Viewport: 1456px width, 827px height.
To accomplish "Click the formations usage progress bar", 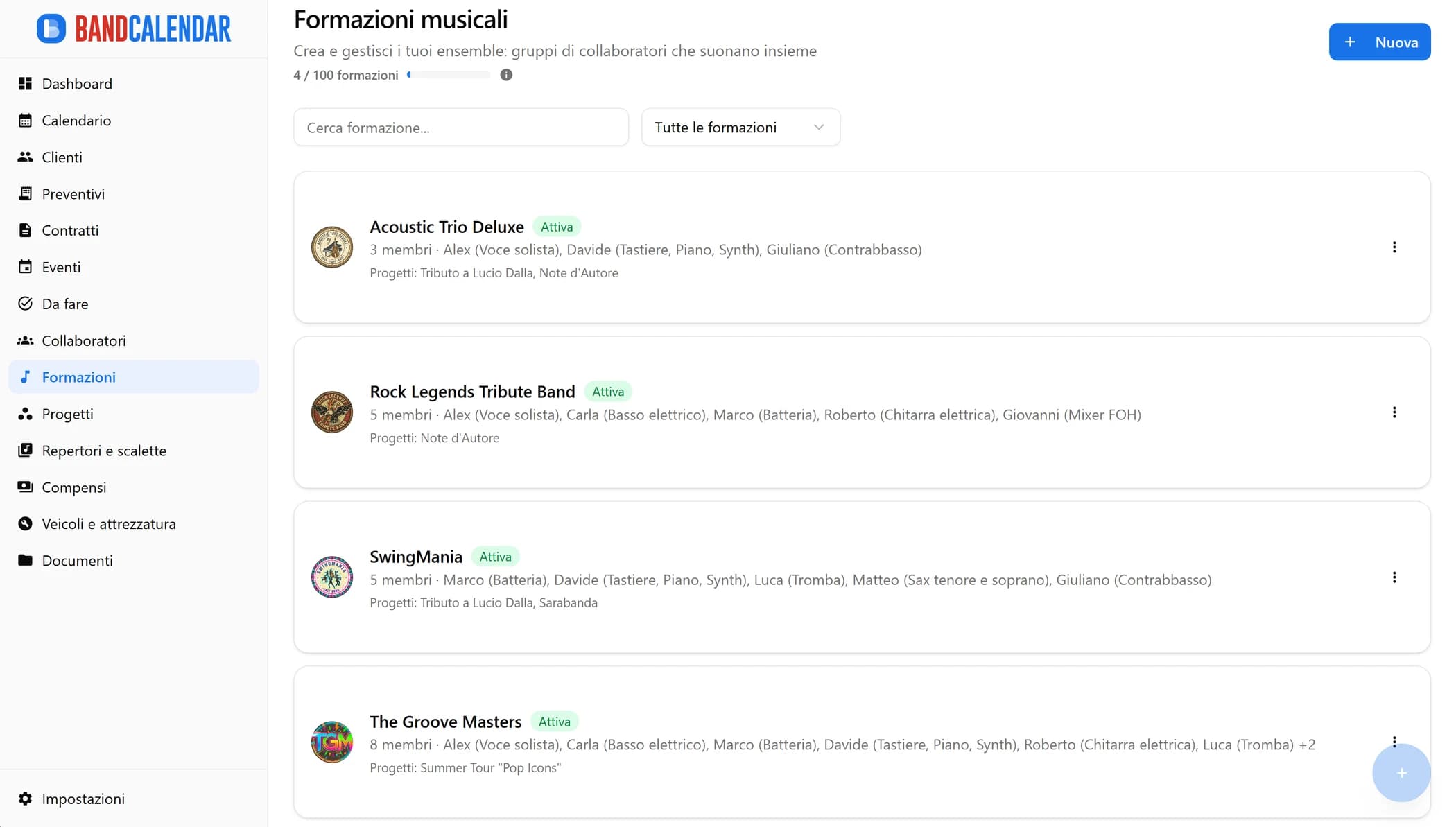I will pyautogui.click(x=449, y=74).
